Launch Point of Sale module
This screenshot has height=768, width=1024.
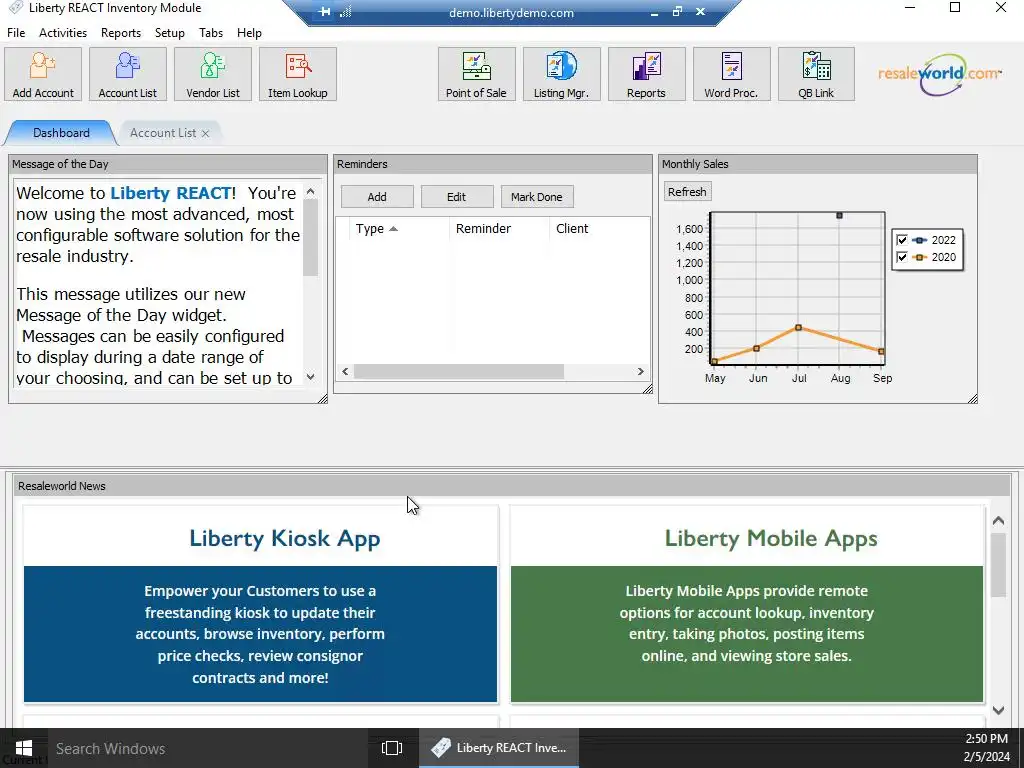coord(476,74)
